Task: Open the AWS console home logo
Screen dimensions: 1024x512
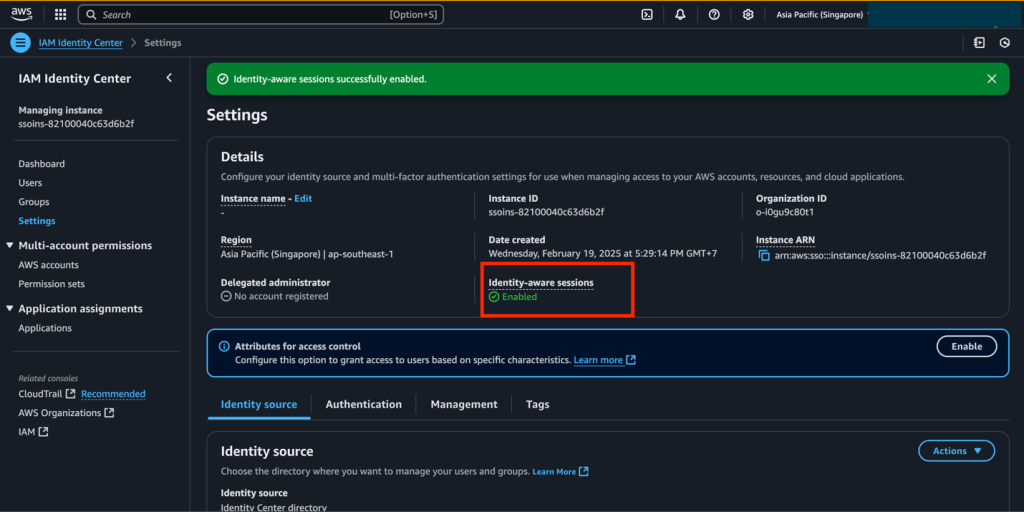Action: pyautogui.click(x=22, y=14)
